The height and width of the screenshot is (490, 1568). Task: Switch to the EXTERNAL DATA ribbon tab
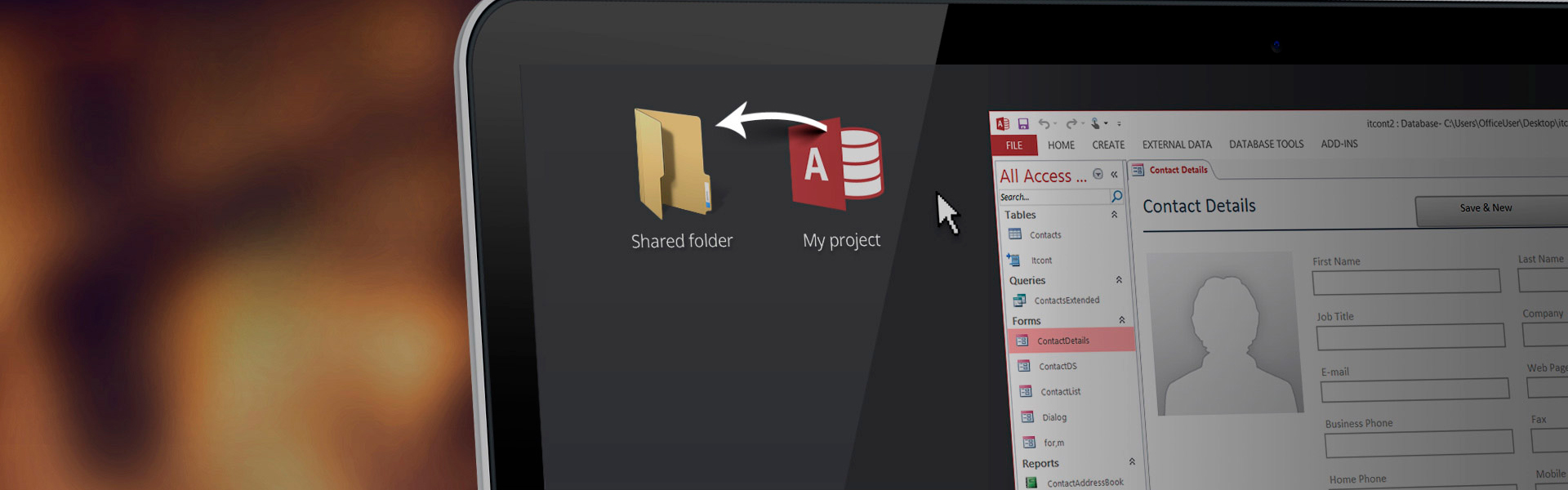click(1177, 145)
